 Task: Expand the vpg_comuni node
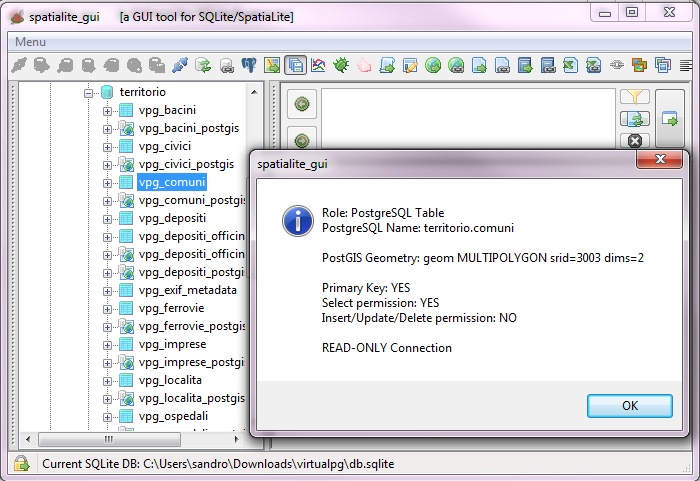click(107, 183)
